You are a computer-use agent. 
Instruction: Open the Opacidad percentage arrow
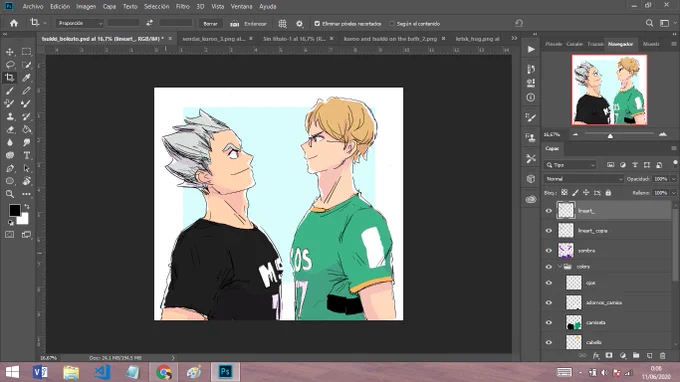pos(673,179)
